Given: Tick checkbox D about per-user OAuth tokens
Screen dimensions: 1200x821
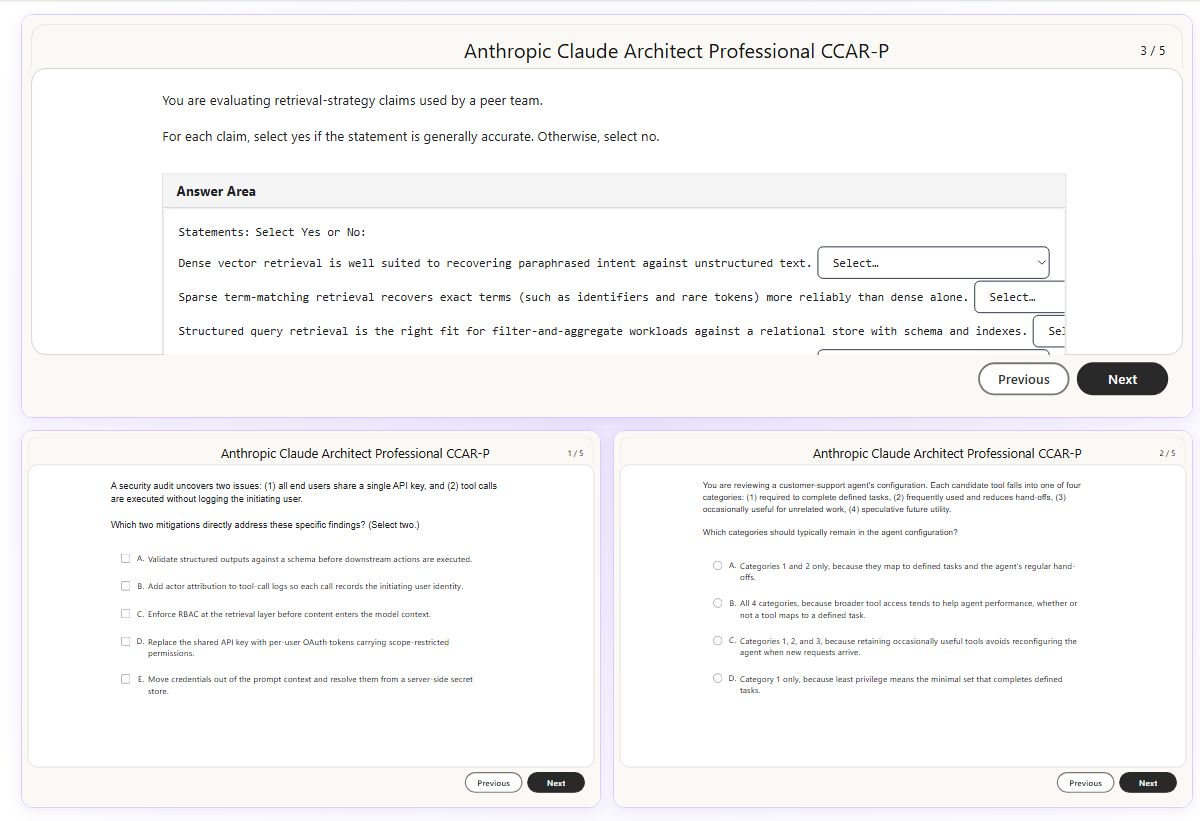Looking at the screenshot, I should (126, 642).
